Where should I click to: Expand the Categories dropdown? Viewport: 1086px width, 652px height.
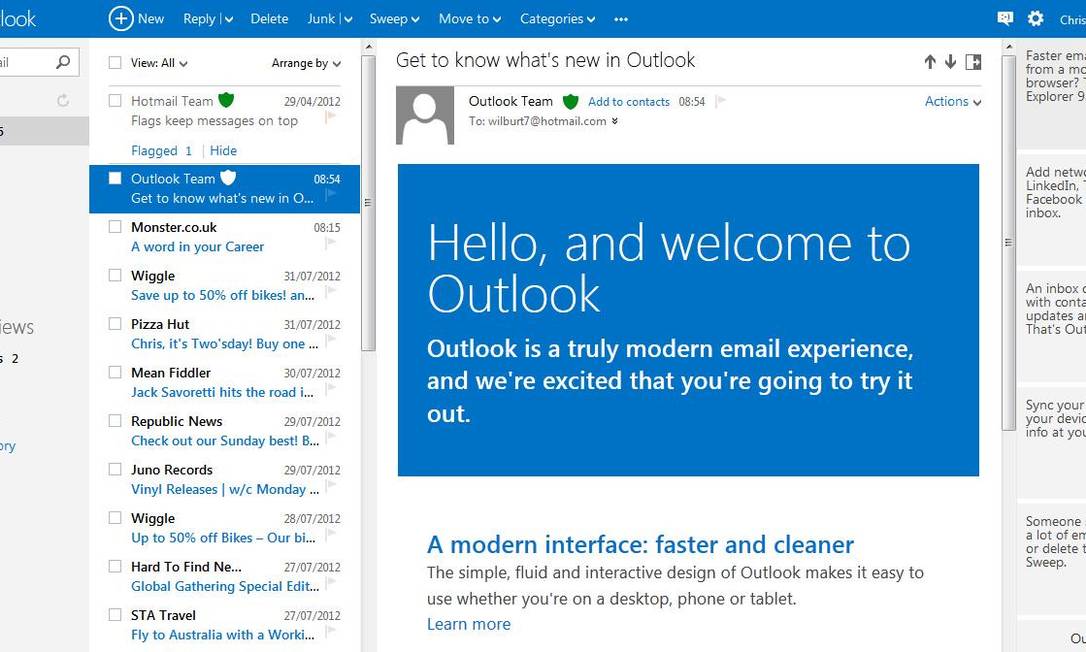tap(557, 19)
